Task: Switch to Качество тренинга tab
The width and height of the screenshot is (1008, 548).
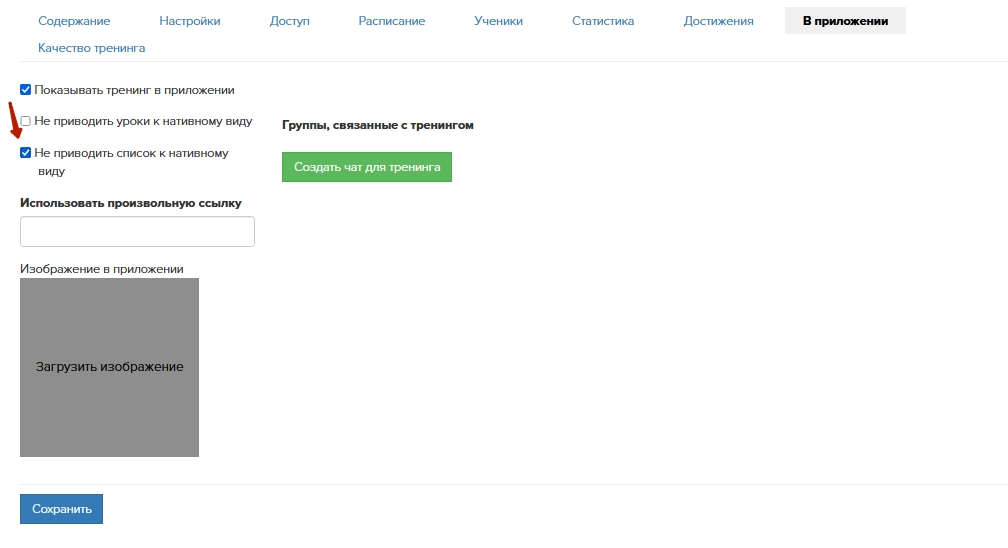Action: click(x=91, y=48)
